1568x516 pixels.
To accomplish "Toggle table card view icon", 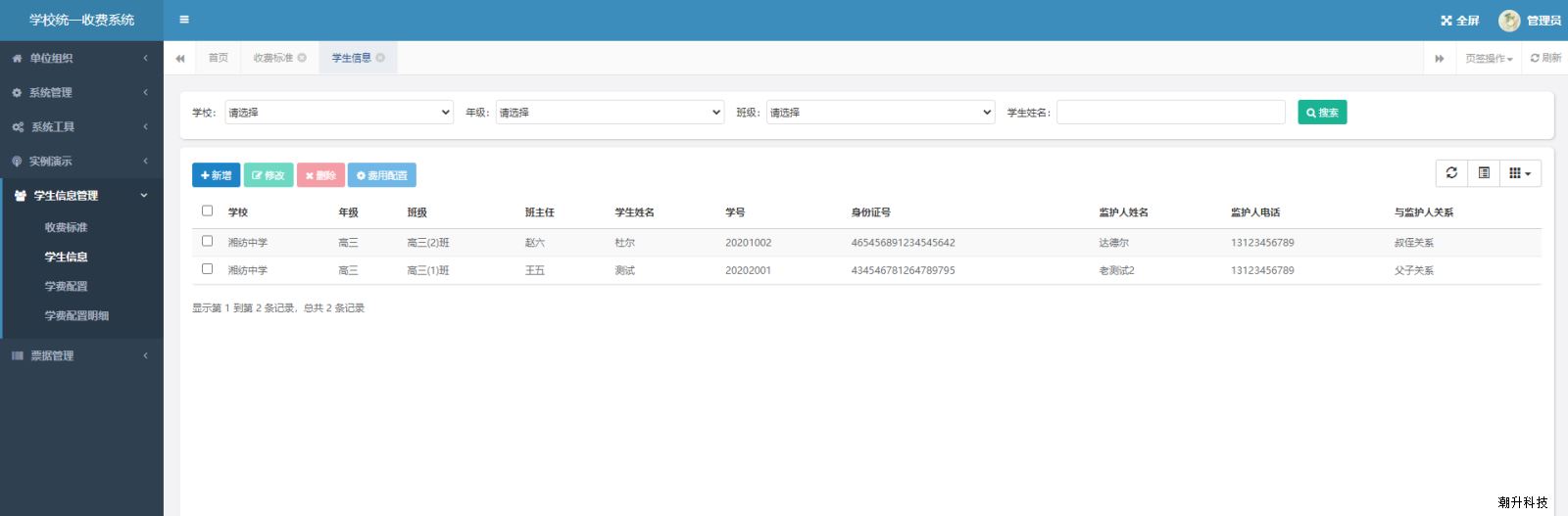I will pos(1484,173).
